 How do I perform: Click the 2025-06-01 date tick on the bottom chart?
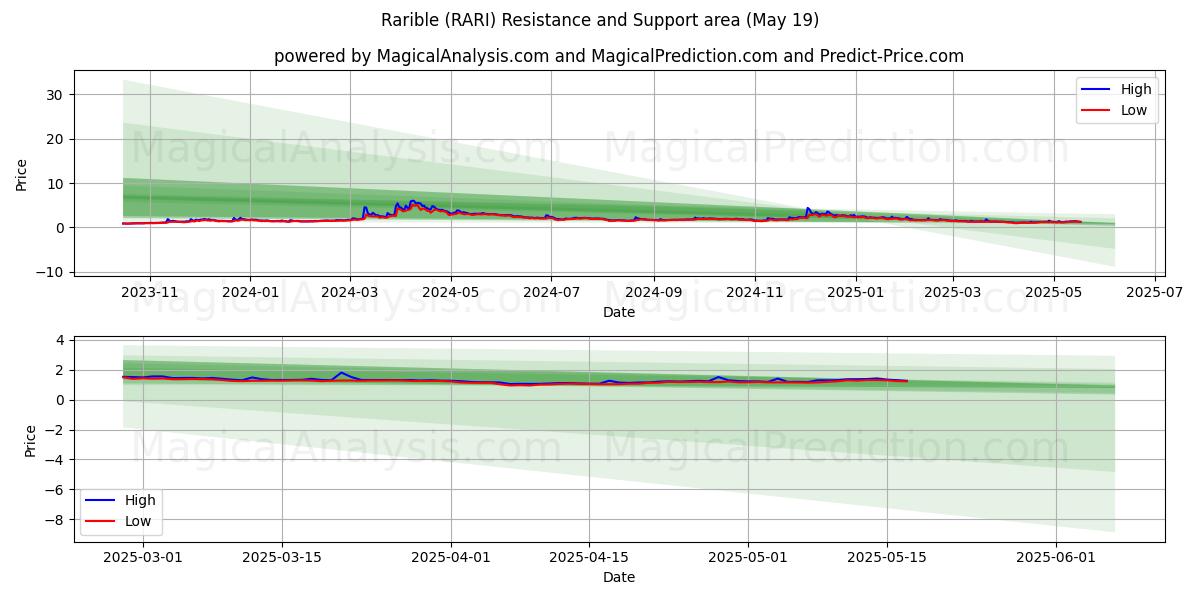1056,559
